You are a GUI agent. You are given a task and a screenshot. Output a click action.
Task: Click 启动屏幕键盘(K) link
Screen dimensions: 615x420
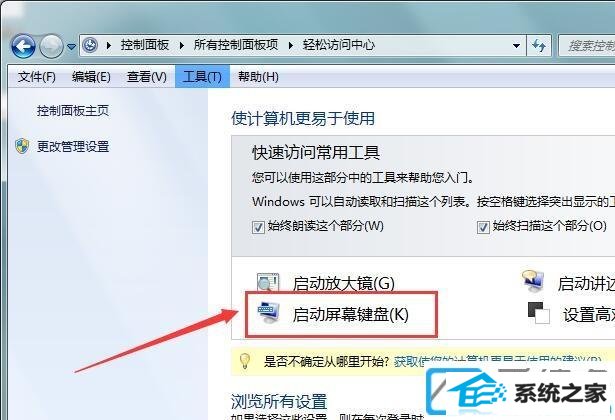351,315
